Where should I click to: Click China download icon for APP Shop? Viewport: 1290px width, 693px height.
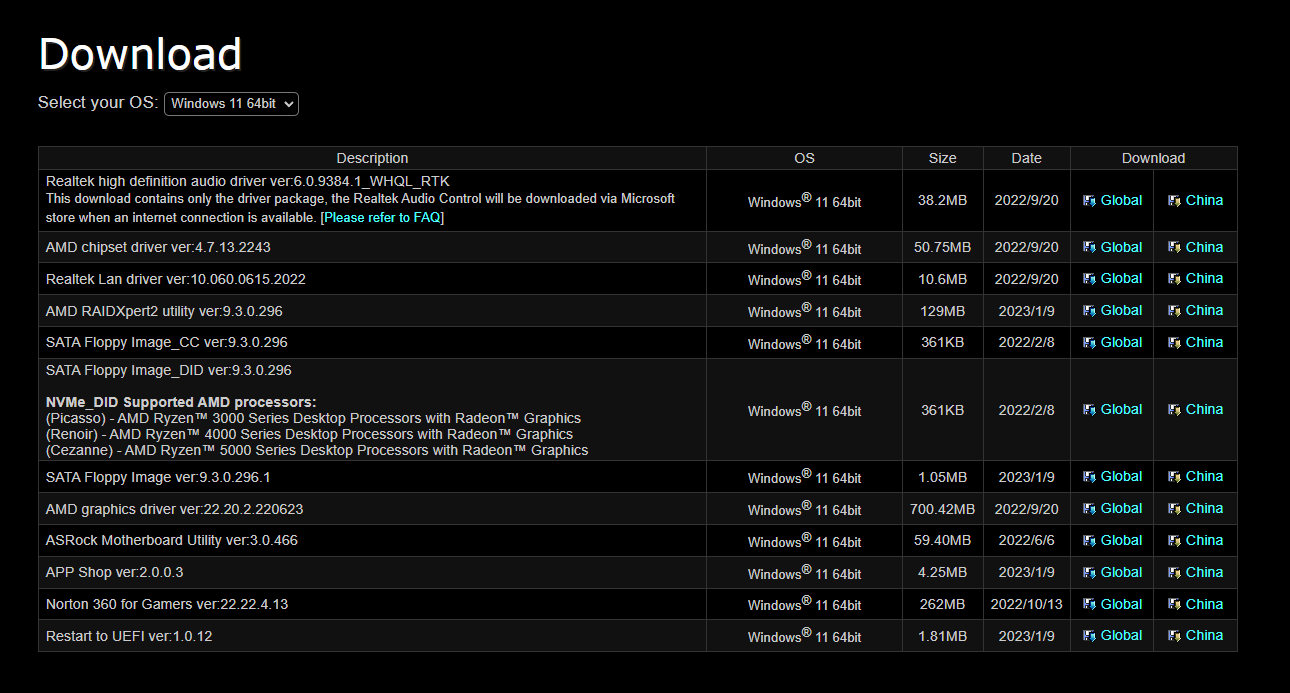tap(1174, 572)
